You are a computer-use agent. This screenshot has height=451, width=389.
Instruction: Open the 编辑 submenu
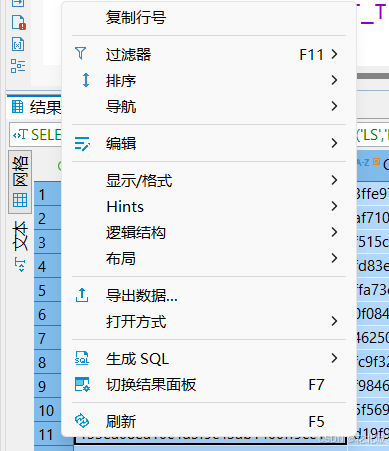[209, 143]
